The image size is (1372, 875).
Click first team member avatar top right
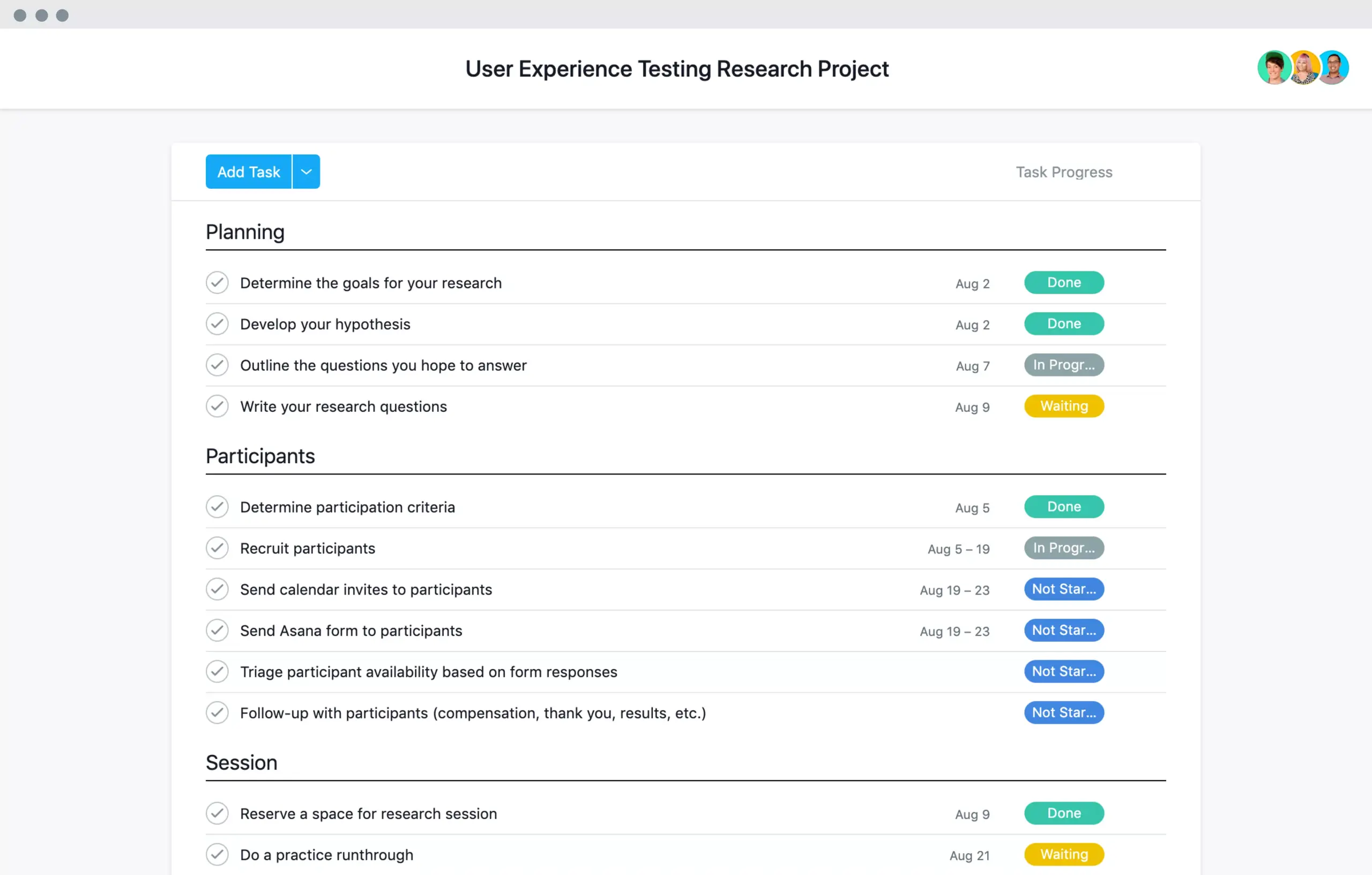click(x=1273, y=68)
